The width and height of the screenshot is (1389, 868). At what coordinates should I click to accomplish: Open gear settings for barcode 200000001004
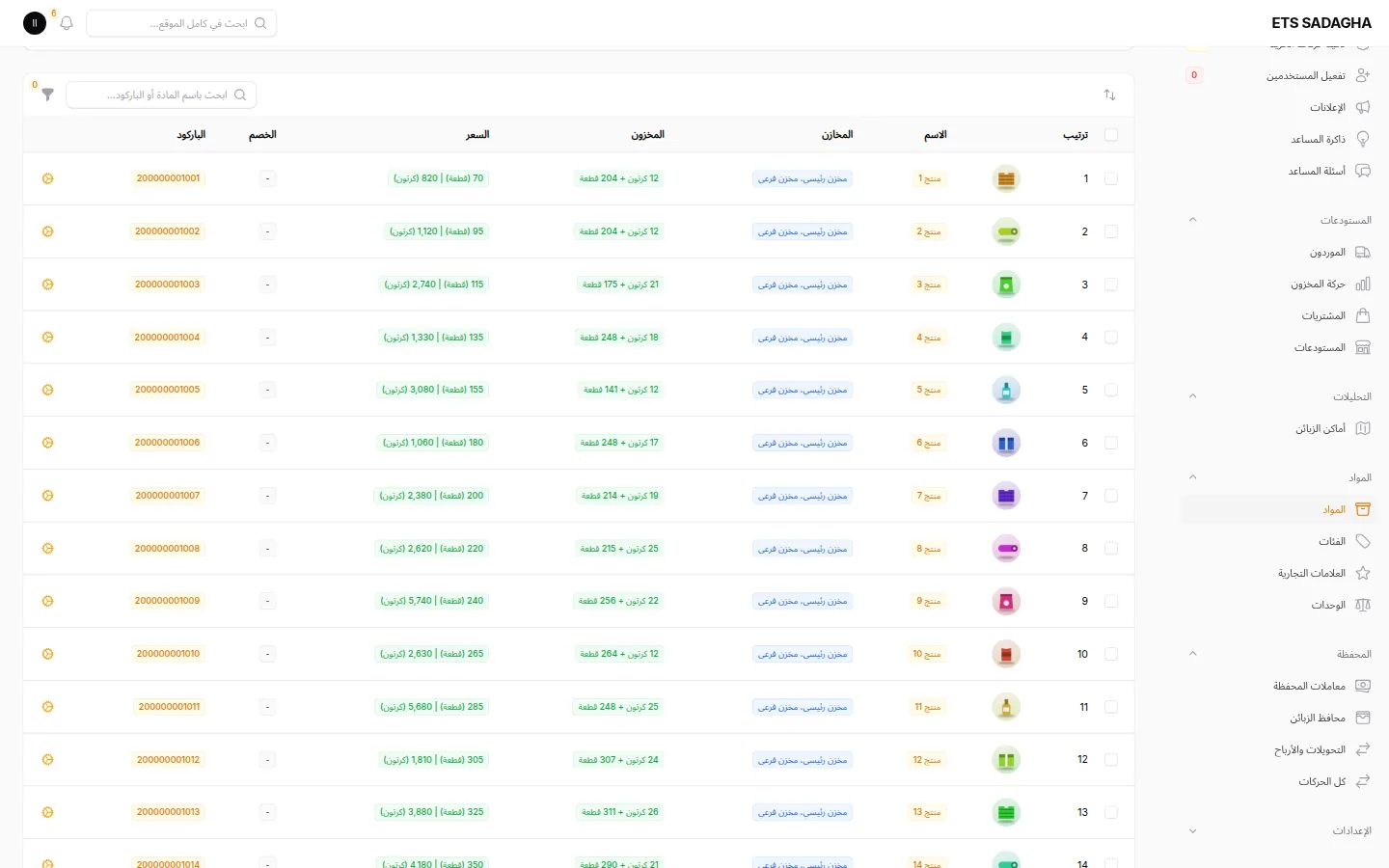coord(48,338)
